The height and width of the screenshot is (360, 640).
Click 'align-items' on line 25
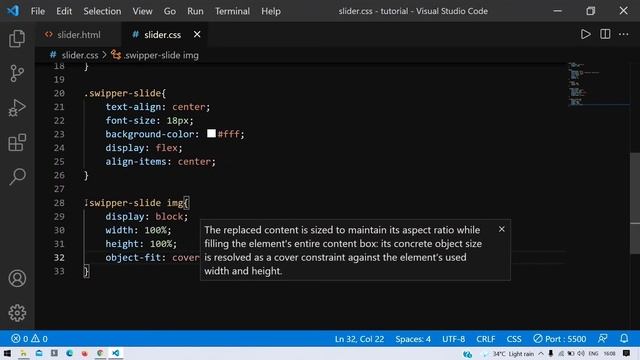136,162
